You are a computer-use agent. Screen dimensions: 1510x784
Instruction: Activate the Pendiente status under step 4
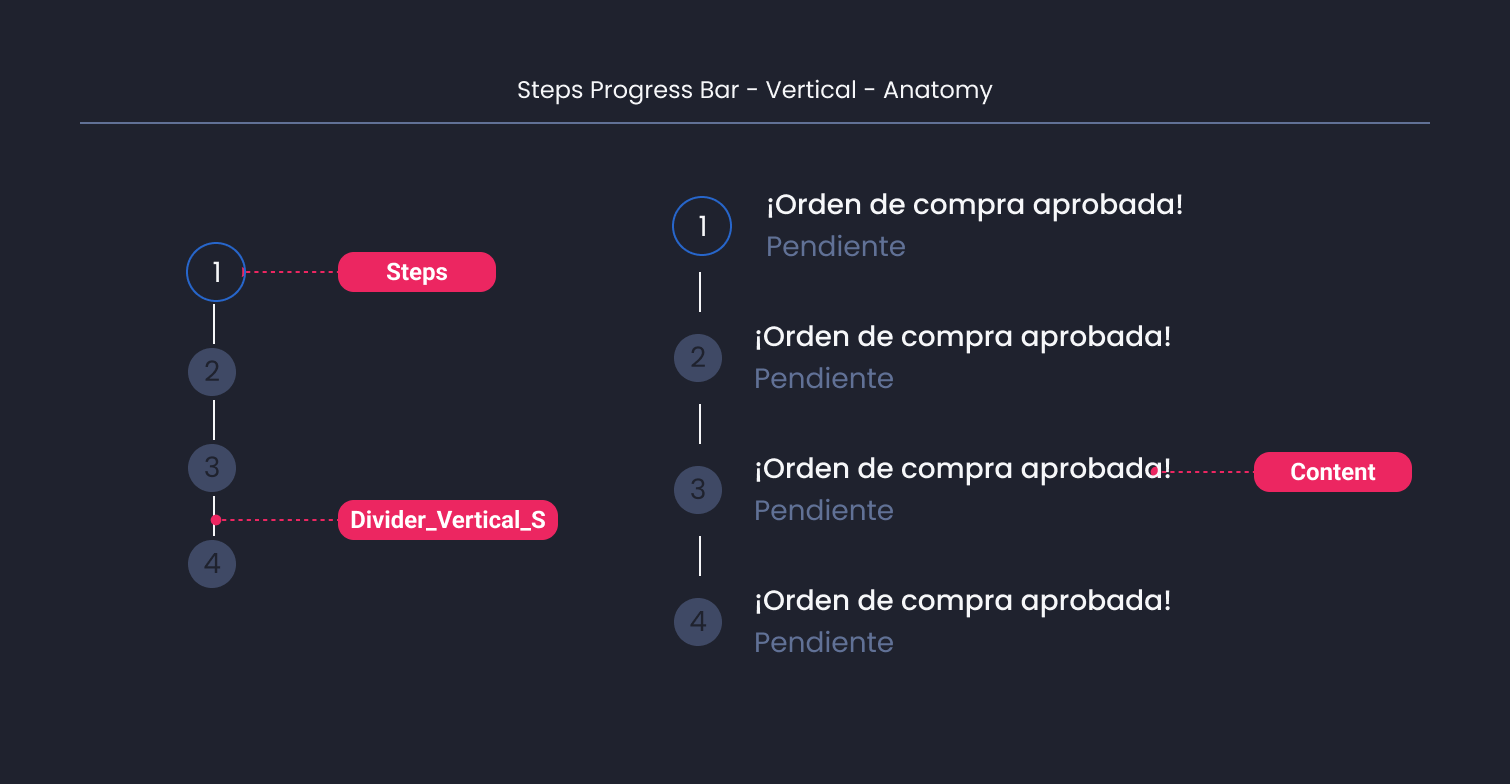click(823, 642)
